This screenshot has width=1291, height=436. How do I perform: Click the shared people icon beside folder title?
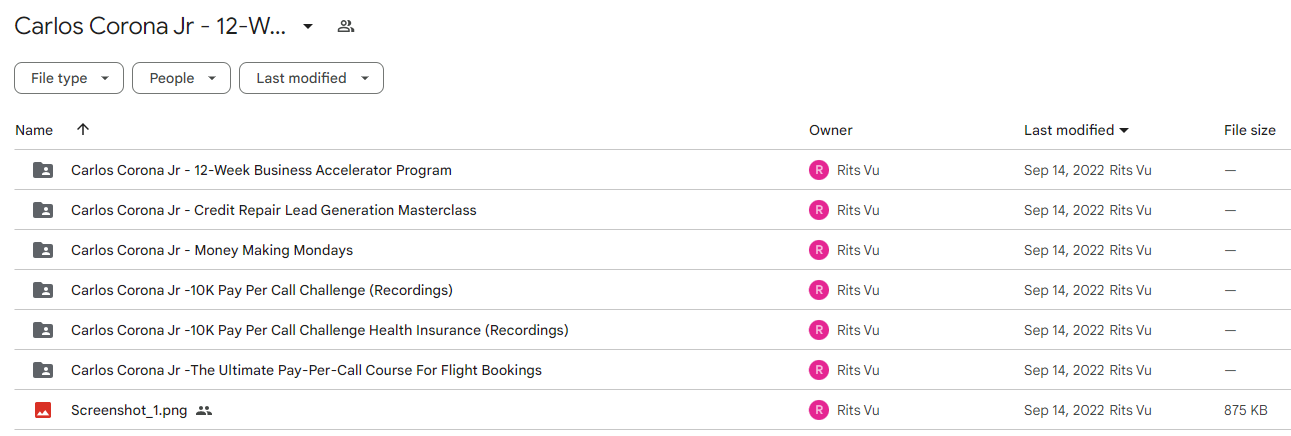(x=346, y=27)
